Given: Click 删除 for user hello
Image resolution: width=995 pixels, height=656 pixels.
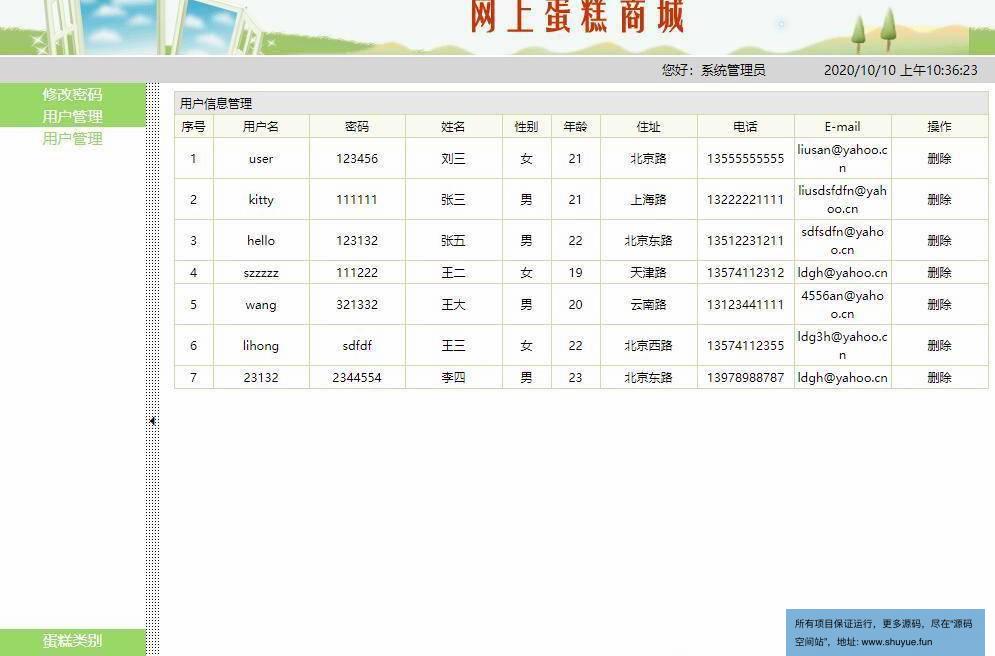Looking at the screenshot, I should point(938,241).
